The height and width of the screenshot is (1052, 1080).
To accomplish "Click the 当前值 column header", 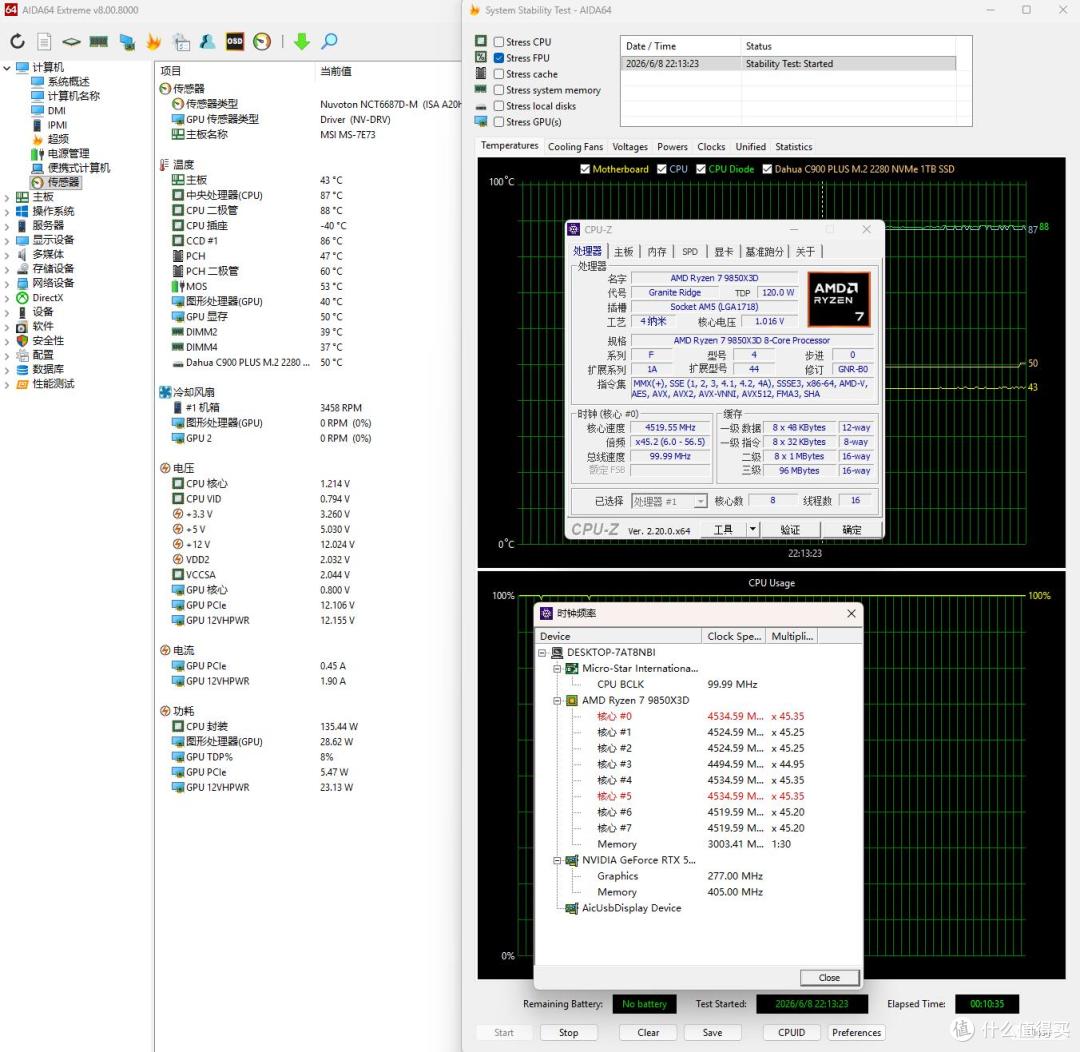I will click(335, 71).
